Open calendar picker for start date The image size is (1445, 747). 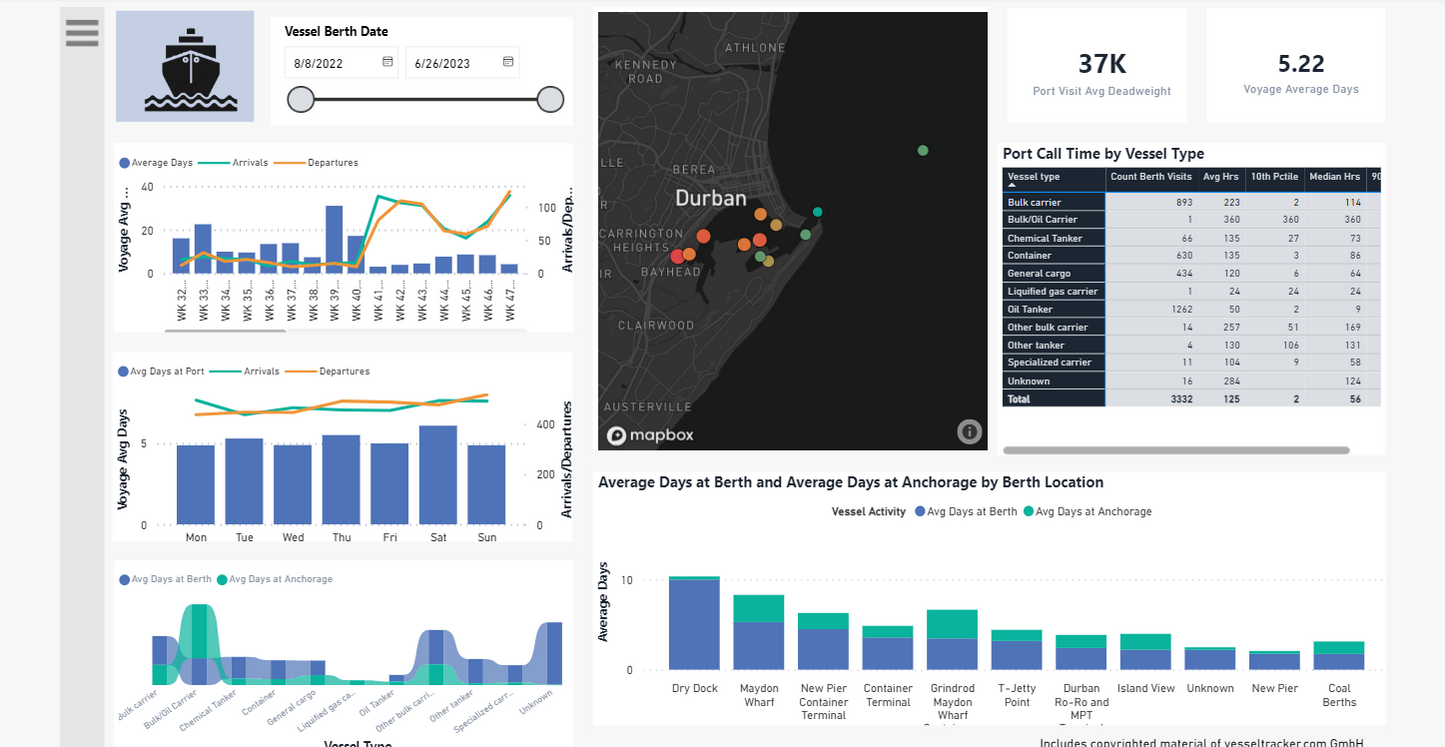(x=387, y=62)
